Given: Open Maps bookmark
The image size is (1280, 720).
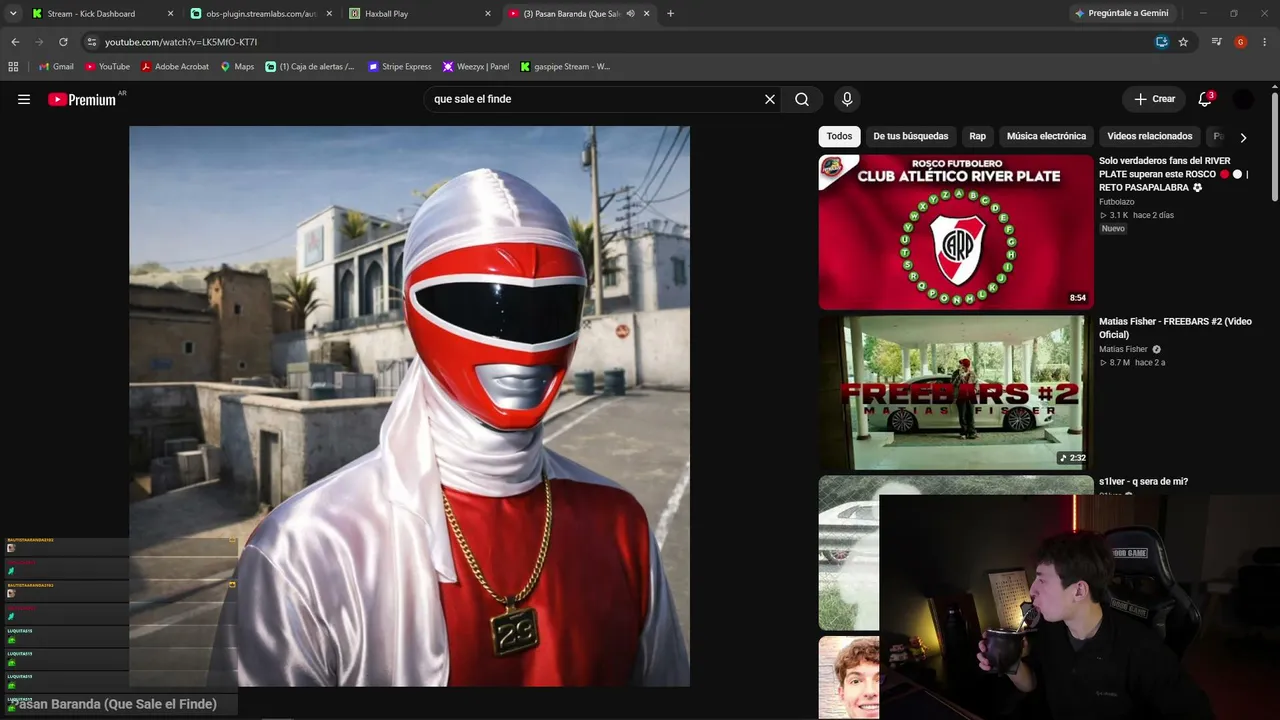Looking at the screenshot, I should [x=237, y=67].
